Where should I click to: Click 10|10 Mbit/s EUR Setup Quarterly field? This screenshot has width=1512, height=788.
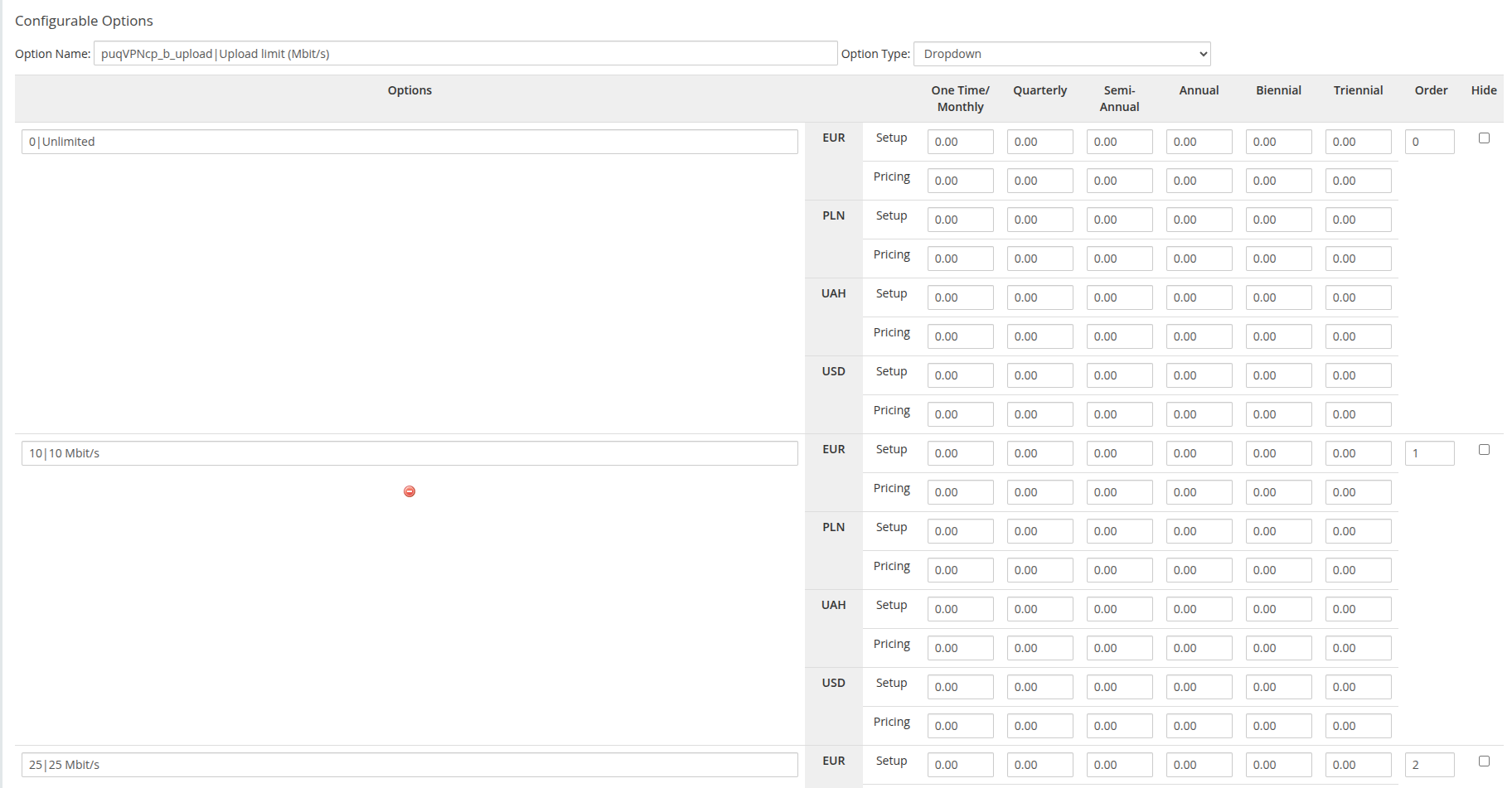(1040, 453)
